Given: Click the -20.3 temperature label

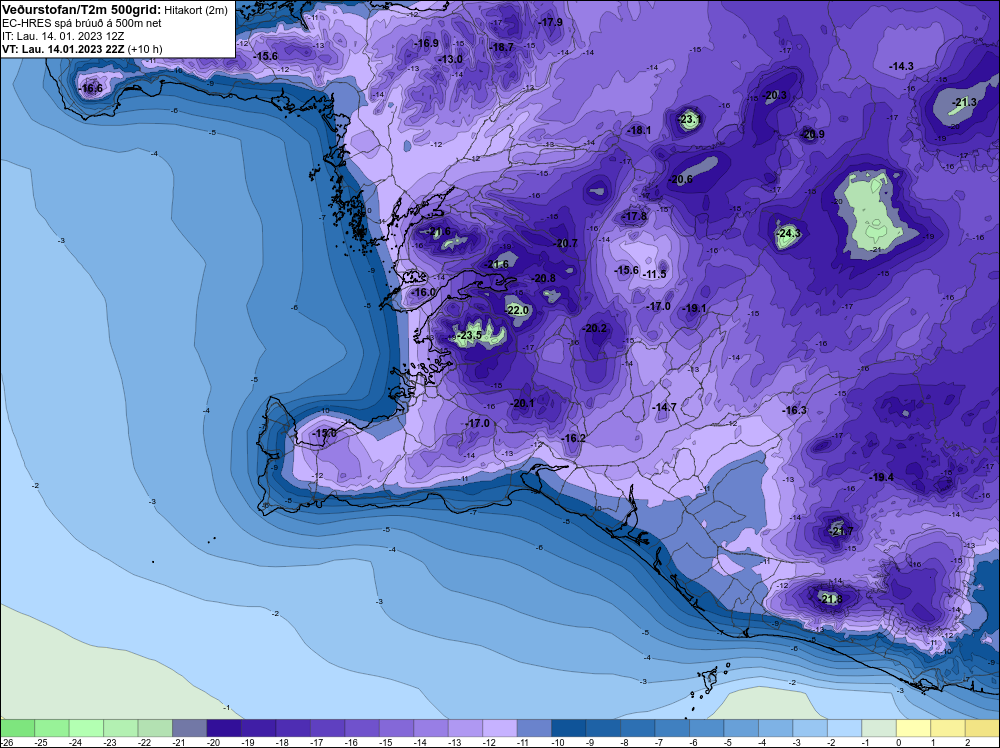Looking at the screenshot, I should [775, 96].
